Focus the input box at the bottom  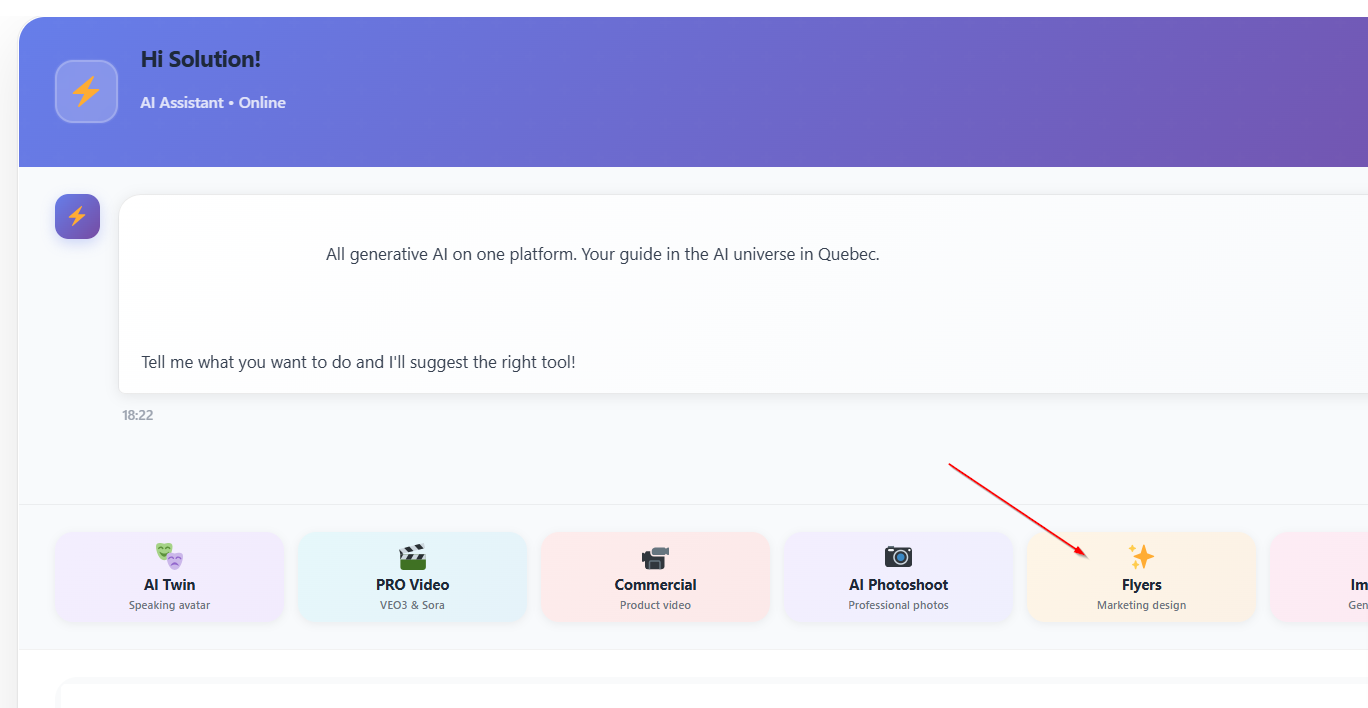[x=700, y=695]
